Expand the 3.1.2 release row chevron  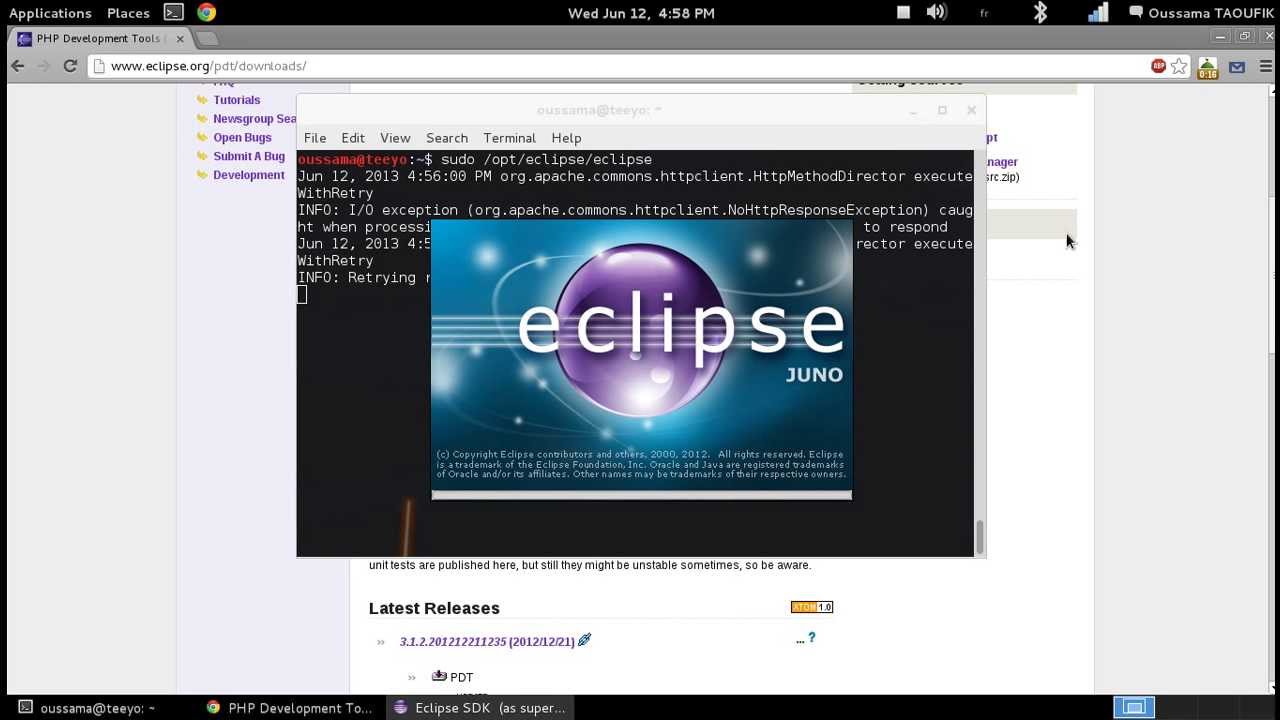pyautogui.click(x=381, y=642)
